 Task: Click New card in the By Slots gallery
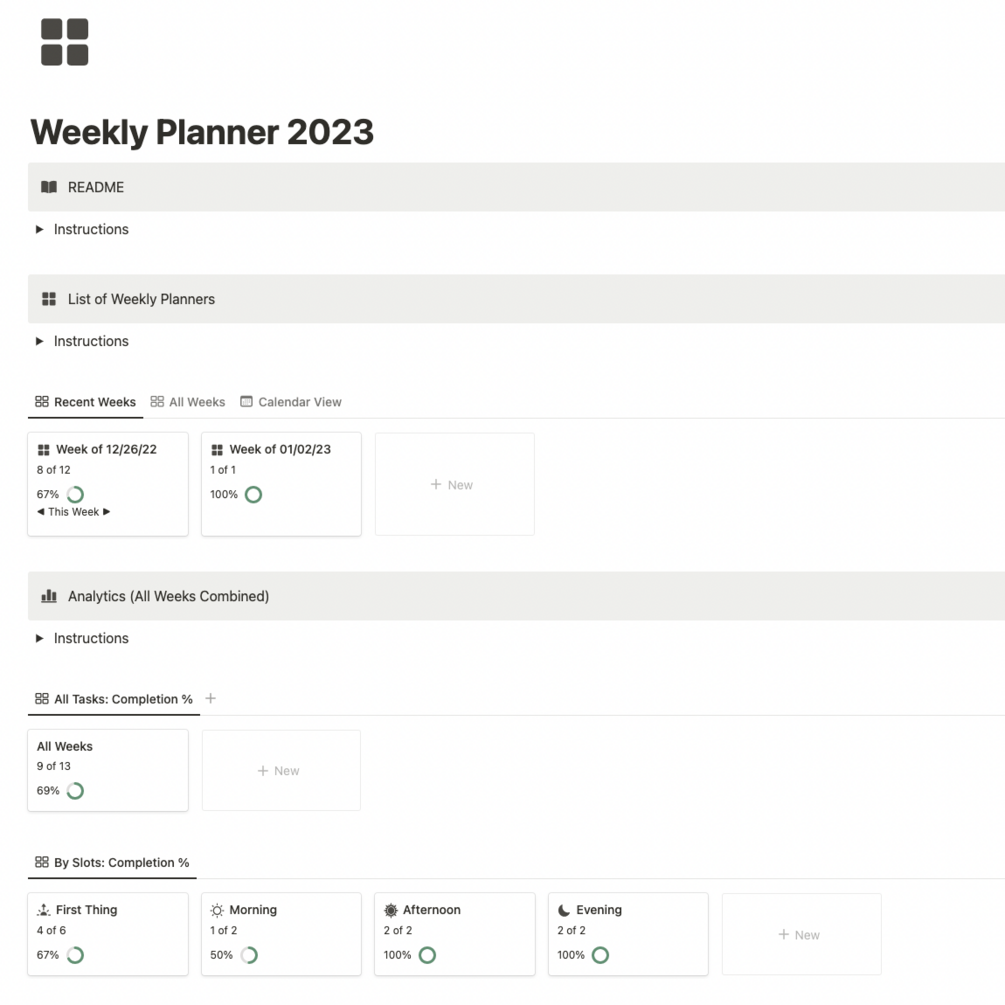pos(801,935)
